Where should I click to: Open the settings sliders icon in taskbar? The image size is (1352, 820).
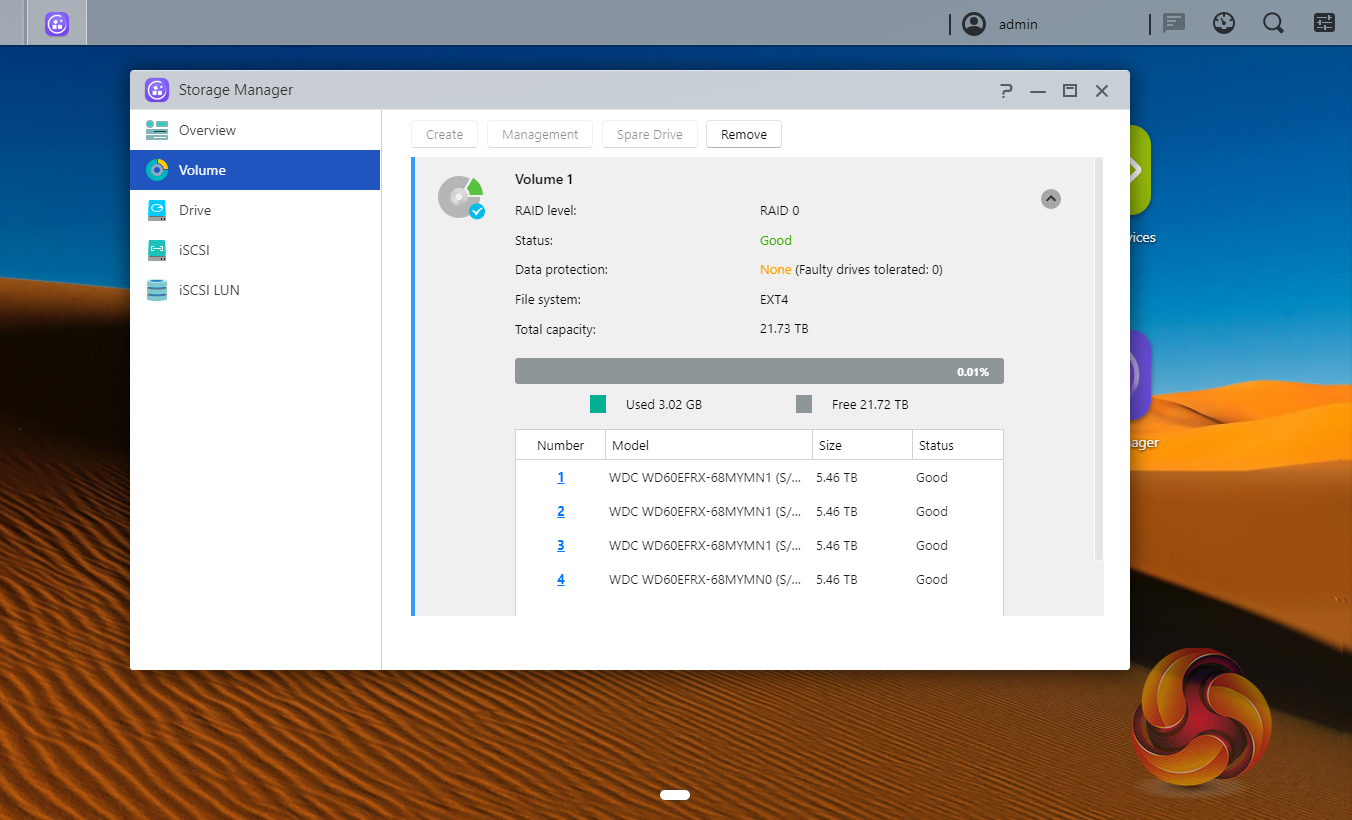coord(1324,23)
